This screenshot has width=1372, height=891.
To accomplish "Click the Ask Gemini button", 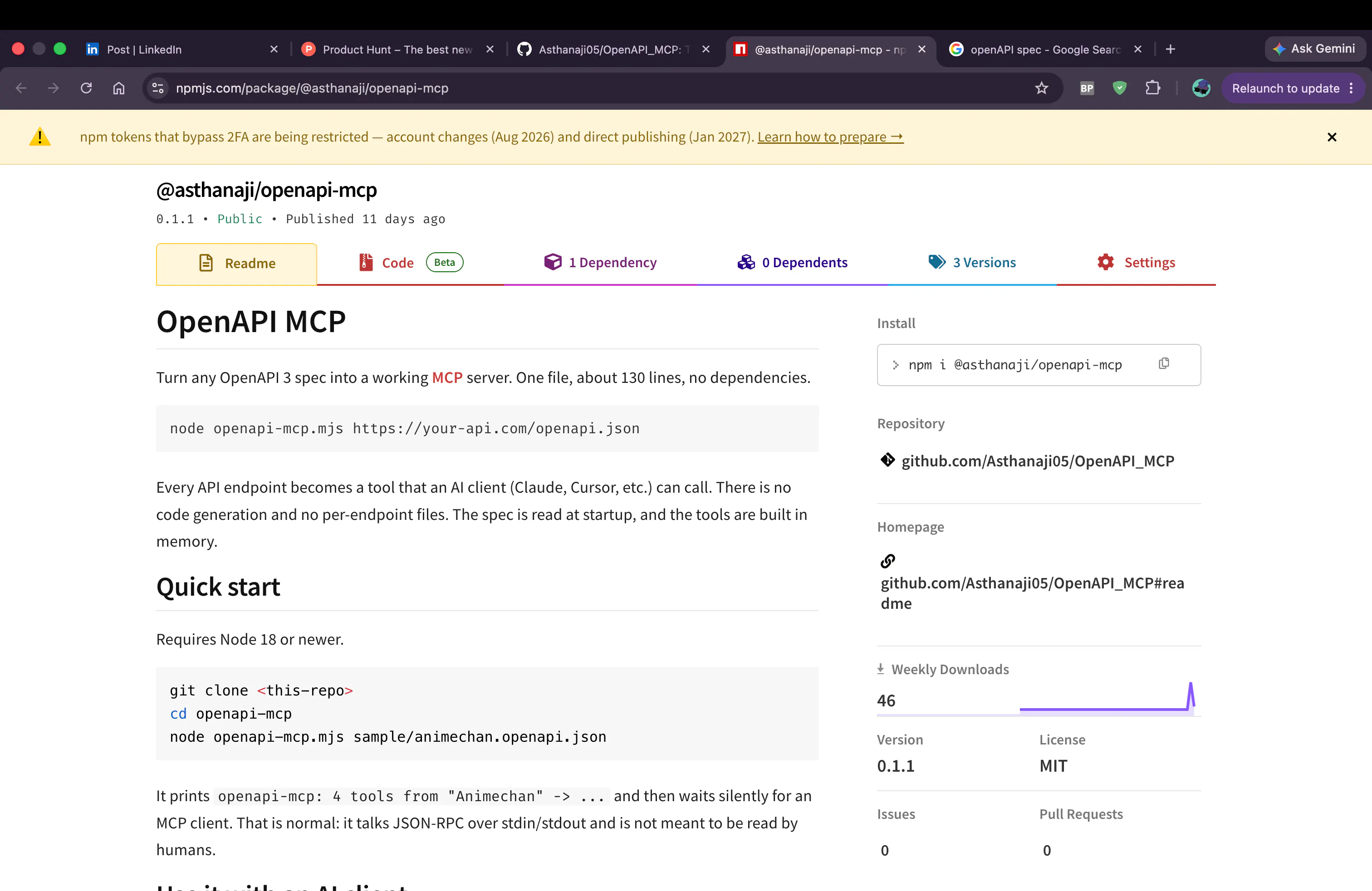I will [1315, 49].
